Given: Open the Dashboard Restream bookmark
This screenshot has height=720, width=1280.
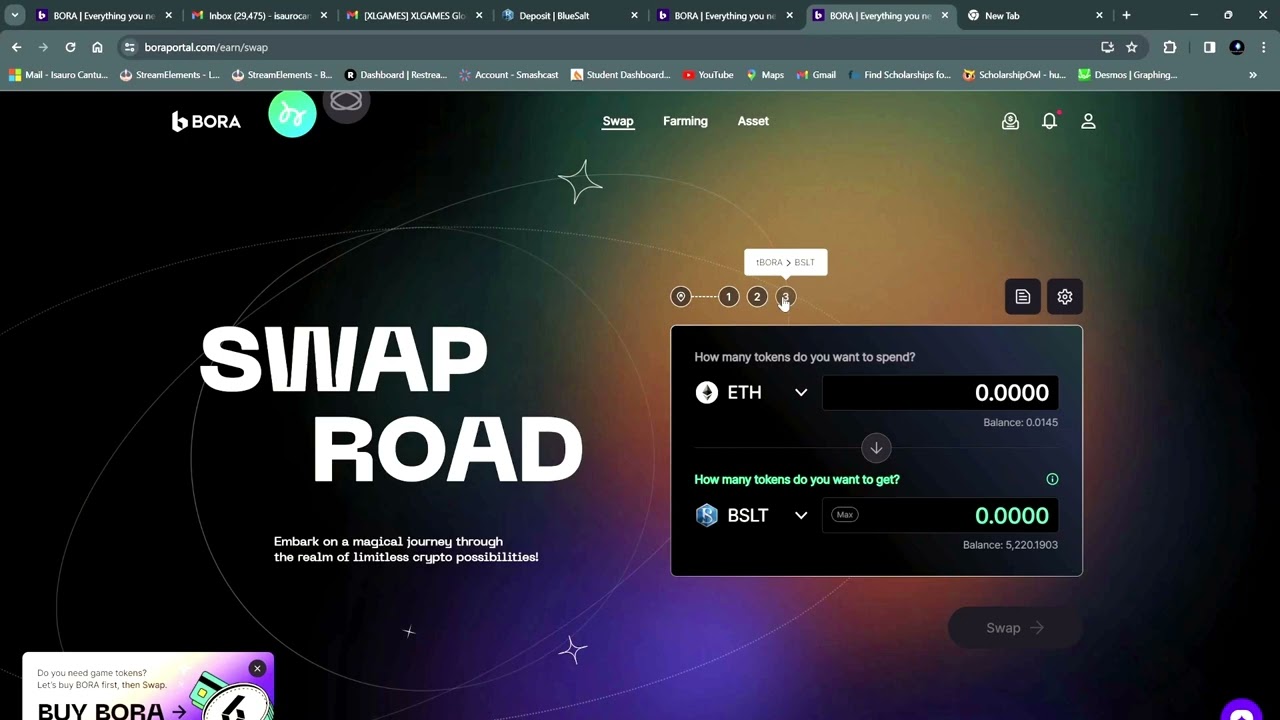Looking at the screenshot, I should pyautogui.click(x=395, y=75).
